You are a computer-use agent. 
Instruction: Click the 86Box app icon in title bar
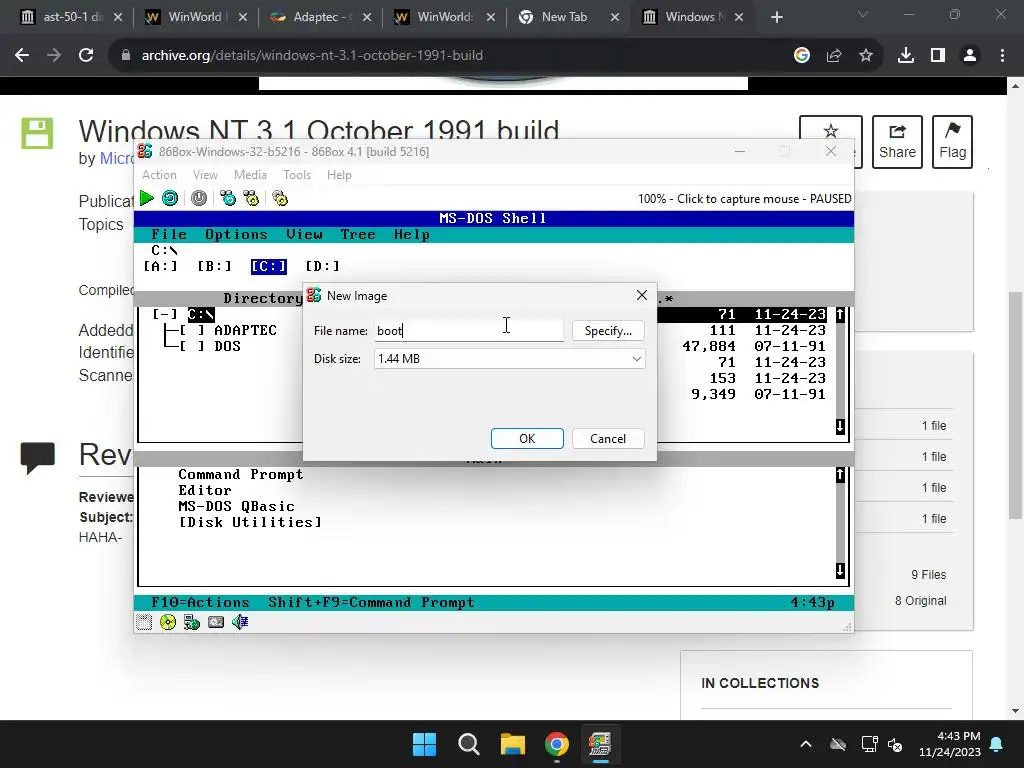[x=145, y=152]
